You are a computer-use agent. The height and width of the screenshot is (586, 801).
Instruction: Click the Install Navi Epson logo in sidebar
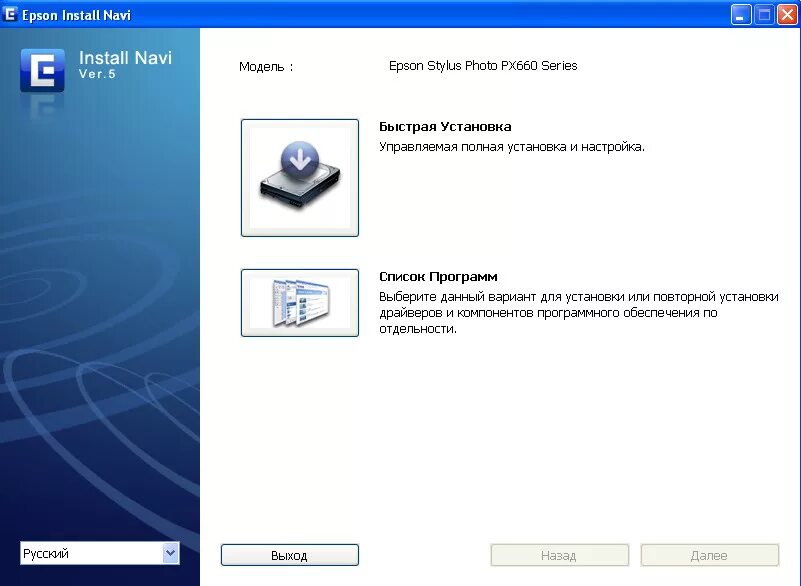pos(42,70)
